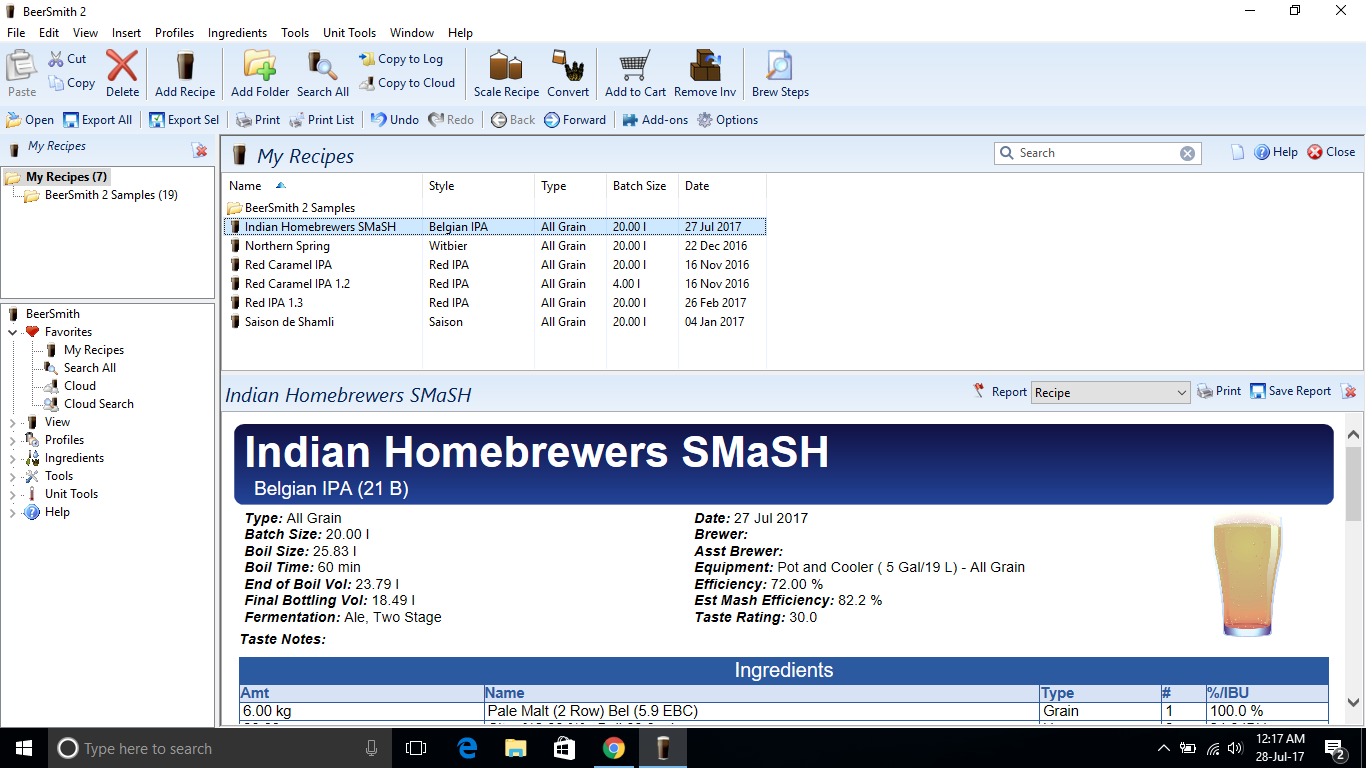This screenshot has width=1366, height=768.
Task: Open the Scale Recipe tool
Action: pos(506,73)
